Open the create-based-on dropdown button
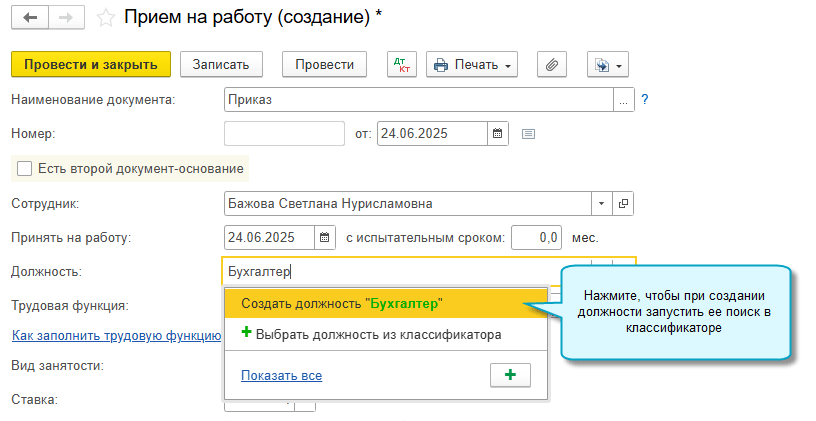Viewport: 816px width, 421px height. click(x=607, y=65)
